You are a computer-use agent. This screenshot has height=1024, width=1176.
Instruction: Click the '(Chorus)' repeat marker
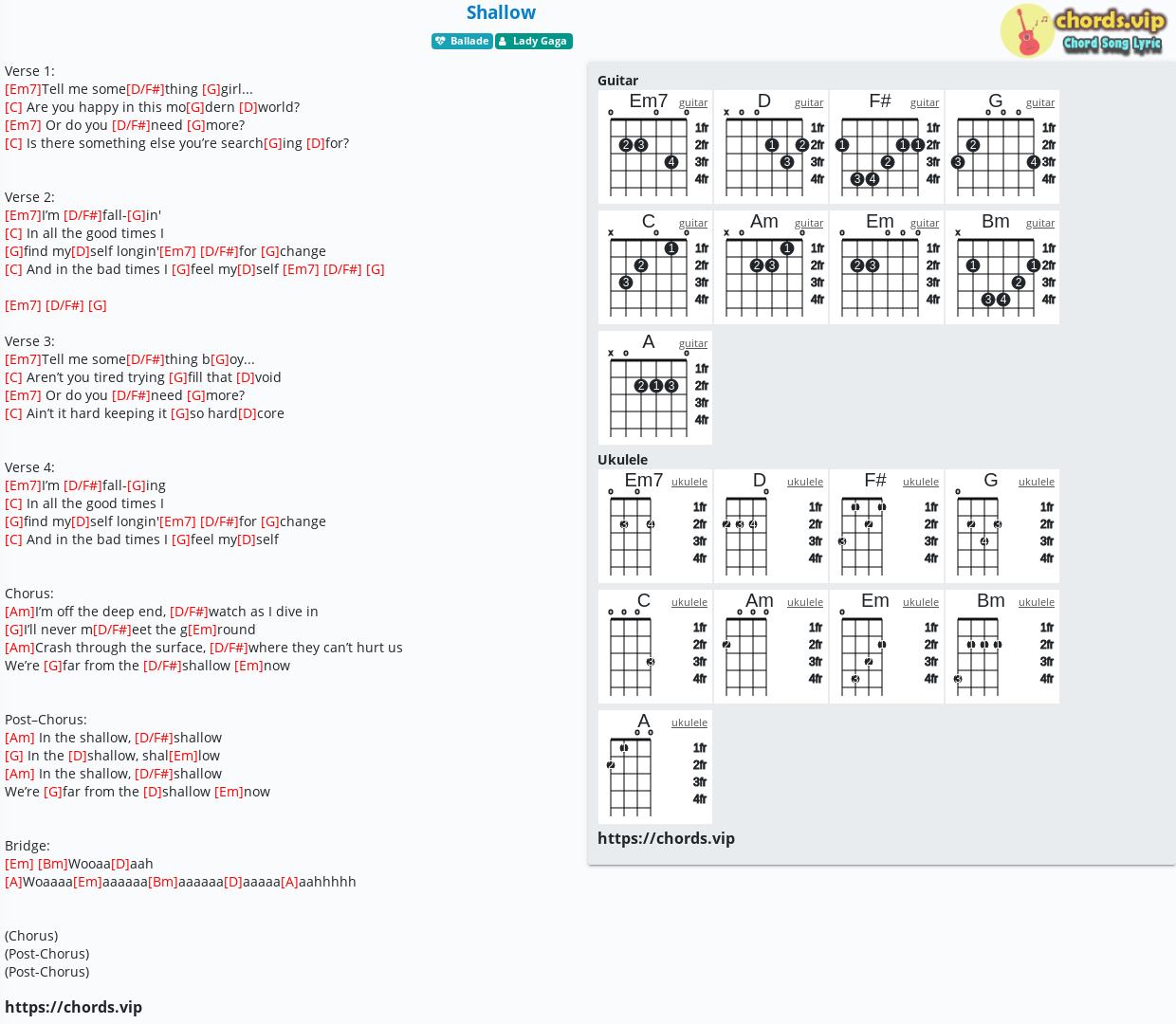coord(31,936)
